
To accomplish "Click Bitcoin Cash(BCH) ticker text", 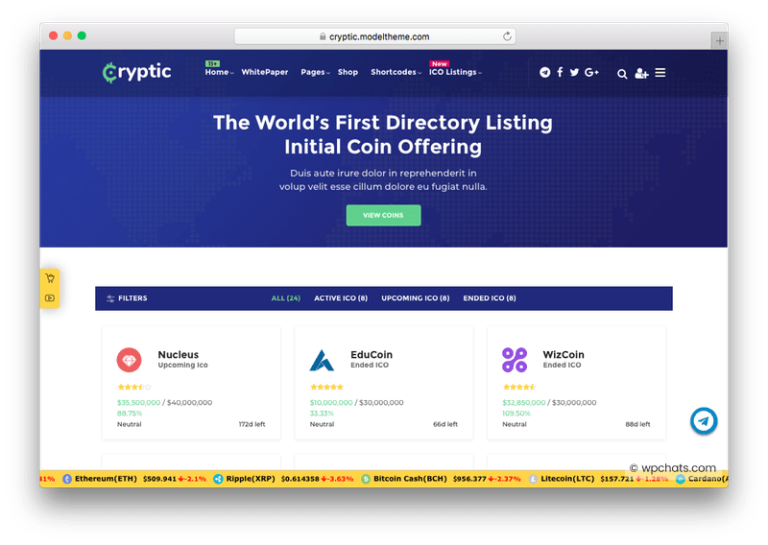I will tap(410, 479).
